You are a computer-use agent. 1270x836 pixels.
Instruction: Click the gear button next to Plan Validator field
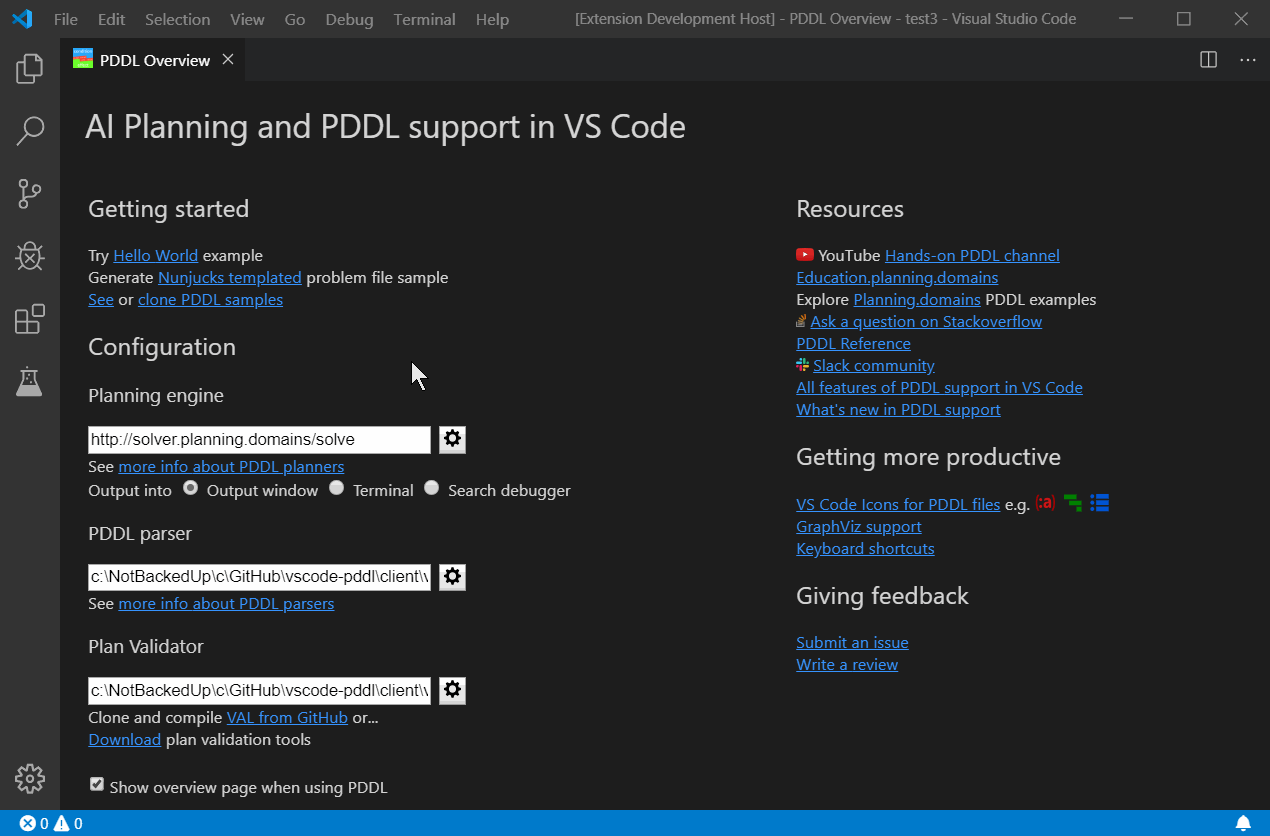(x=452, y=690)
